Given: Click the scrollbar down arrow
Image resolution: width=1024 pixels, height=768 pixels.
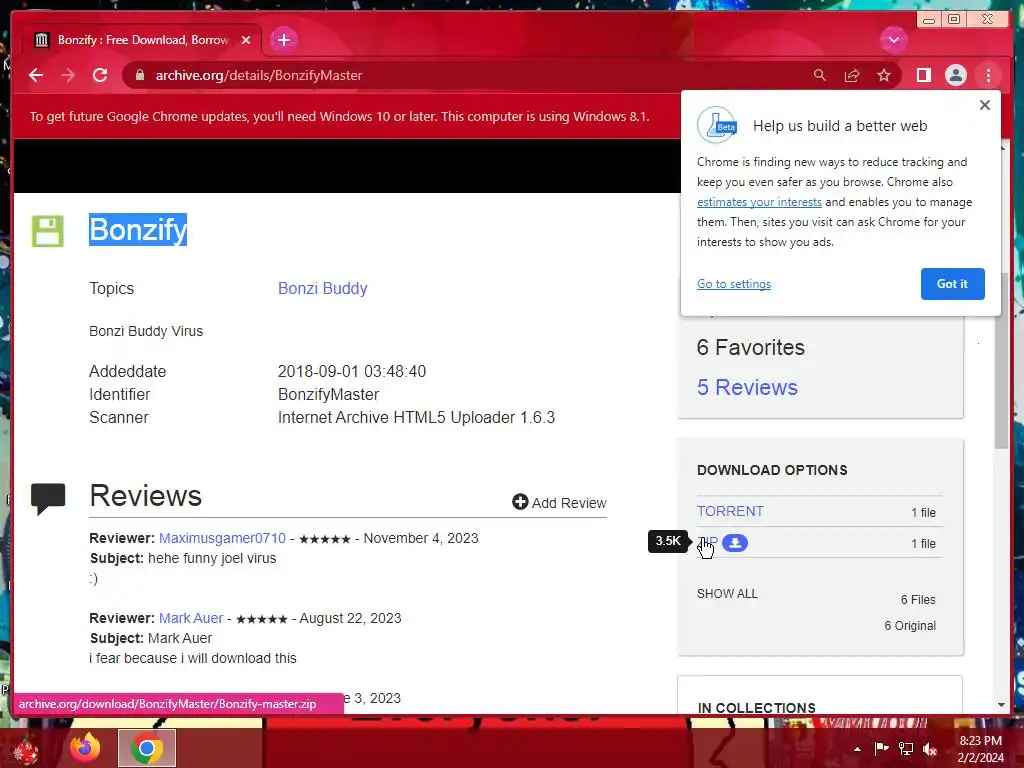Looking at the screenshot, I should click(x=1001, y=705).
